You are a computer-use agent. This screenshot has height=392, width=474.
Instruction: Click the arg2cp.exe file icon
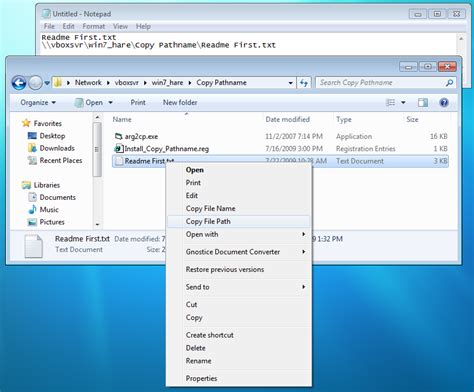[118, 136]
